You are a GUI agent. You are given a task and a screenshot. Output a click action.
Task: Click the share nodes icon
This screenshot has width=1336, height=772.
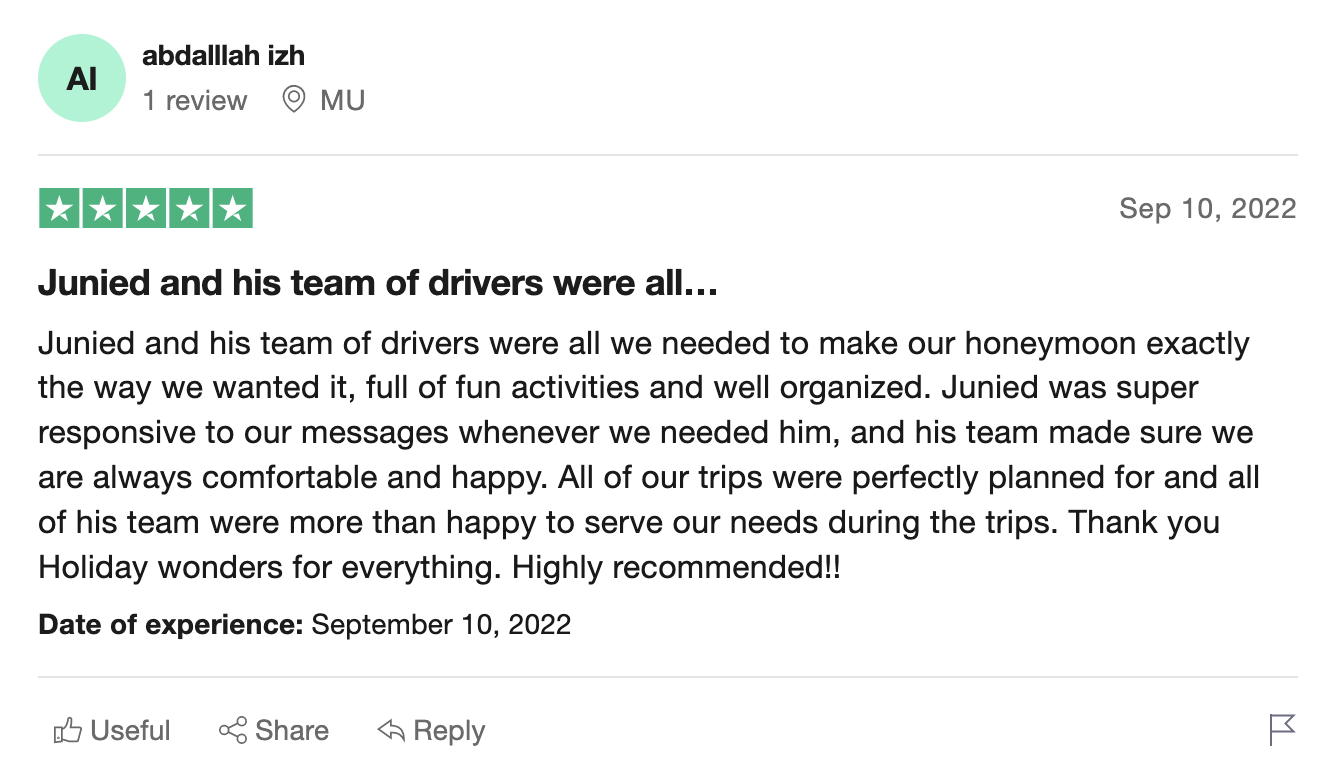click(232, 731)
